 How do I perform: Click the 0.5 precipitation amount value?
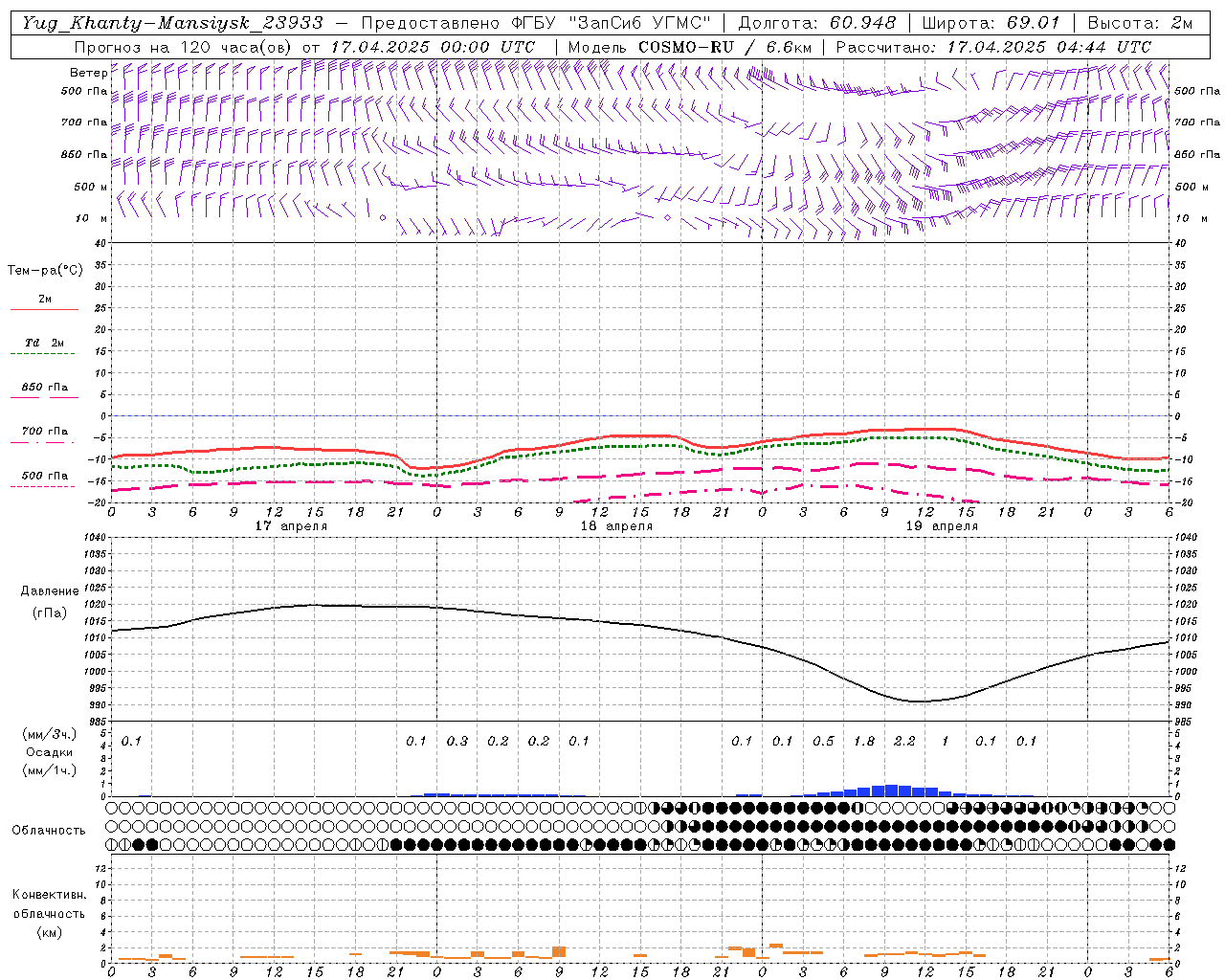[823, 741]
